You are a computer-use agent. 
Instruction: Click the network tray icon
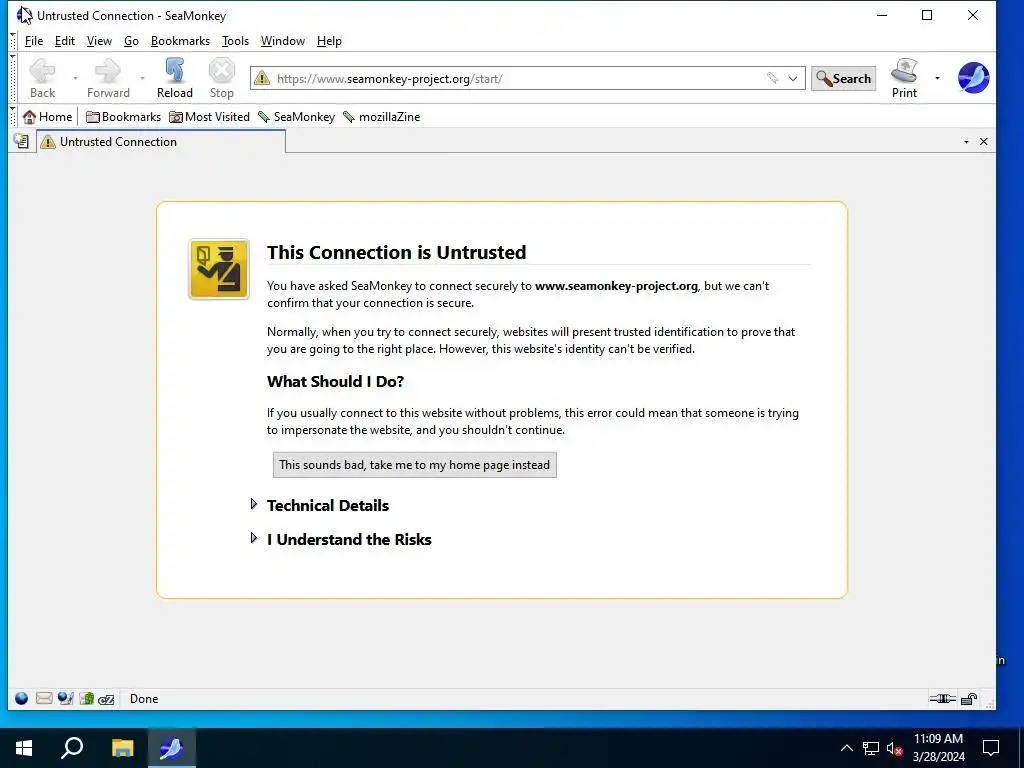pyautogui.click(x=871, y=748)
